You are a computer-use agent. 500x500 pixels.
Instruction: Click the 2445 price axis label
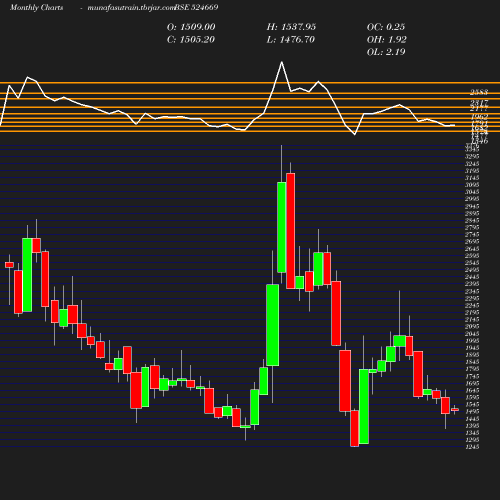point(472,277)
